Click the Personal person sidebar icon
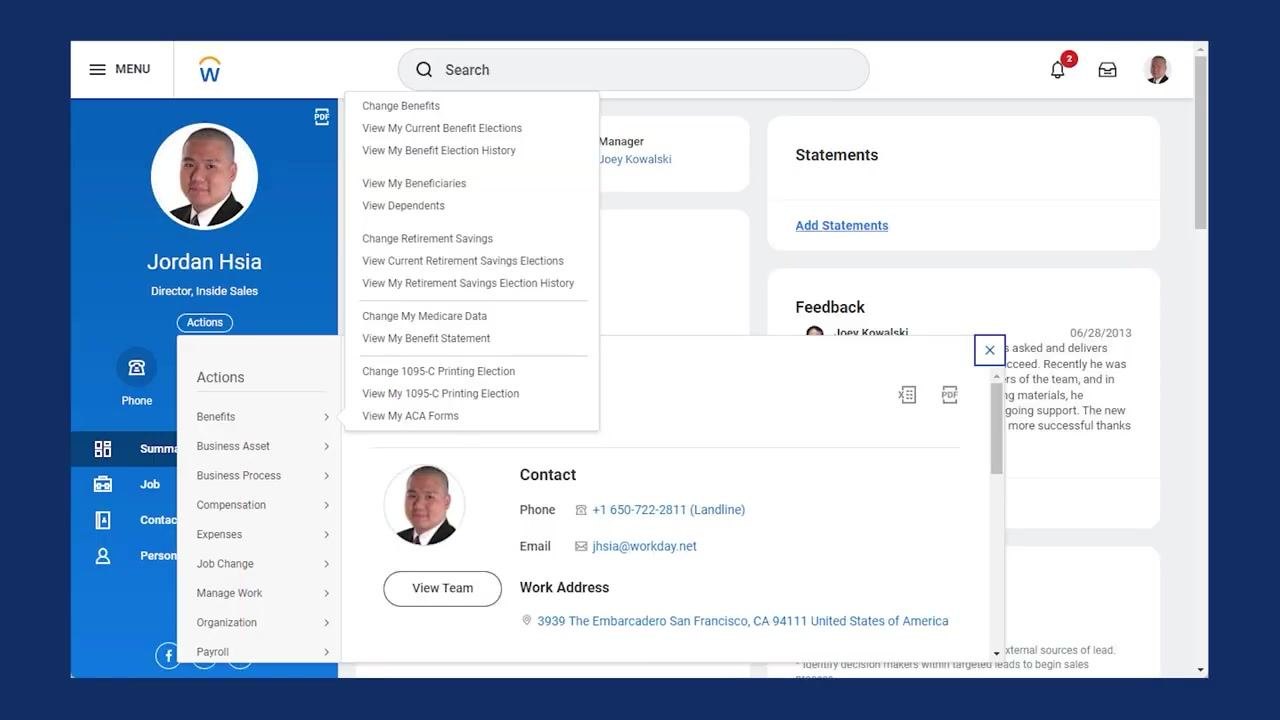Image resolution: width=1280 pixels, height=720 pixels. (103, 556)
